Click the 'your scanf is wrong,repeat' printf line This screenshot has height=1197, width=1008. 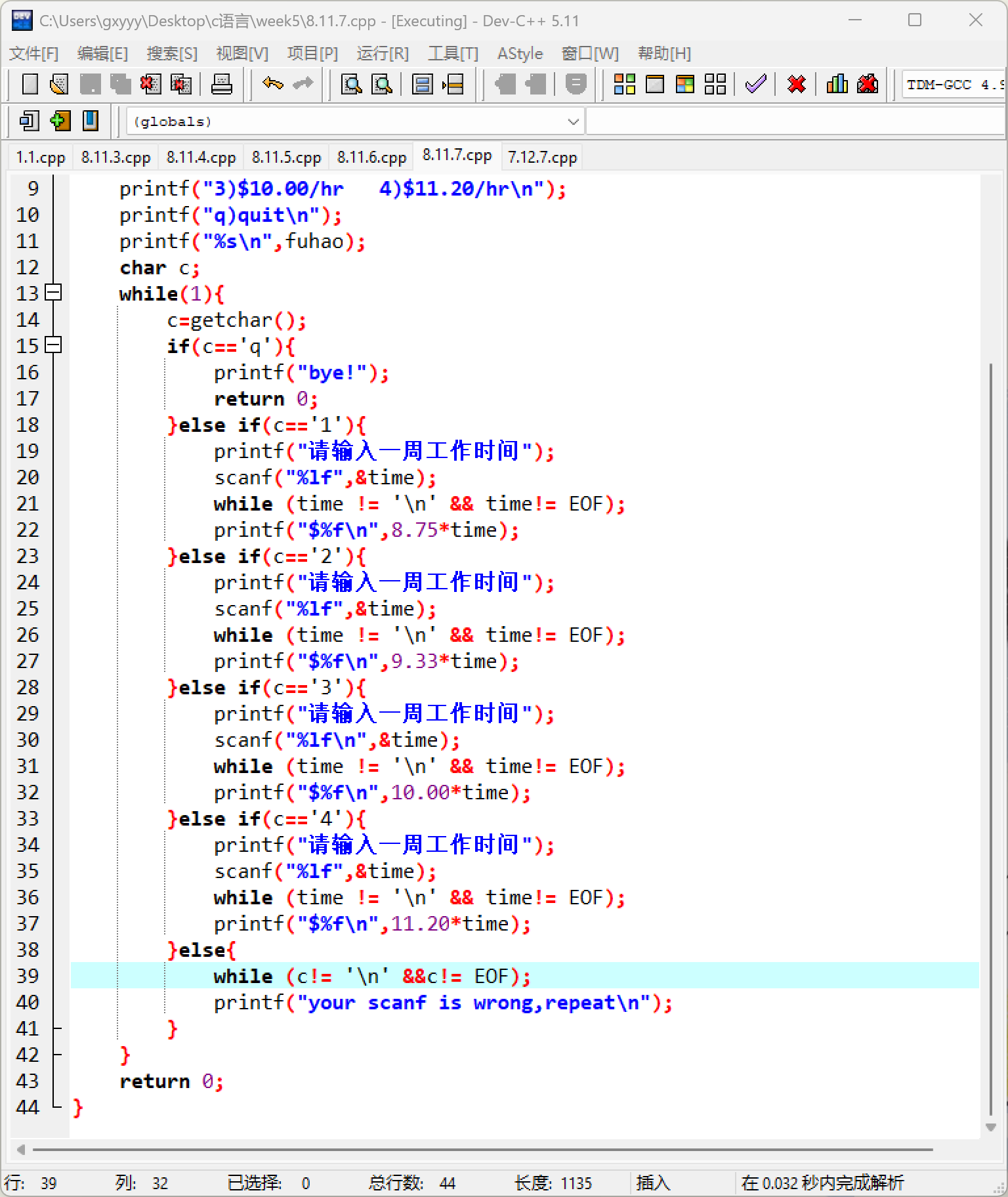[x=443, y=1002]
